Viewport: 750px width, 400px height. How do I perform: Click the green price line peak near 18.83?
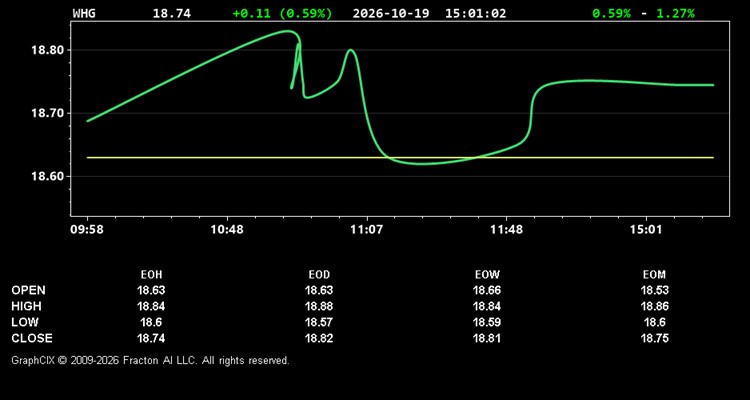pos(287,31)
